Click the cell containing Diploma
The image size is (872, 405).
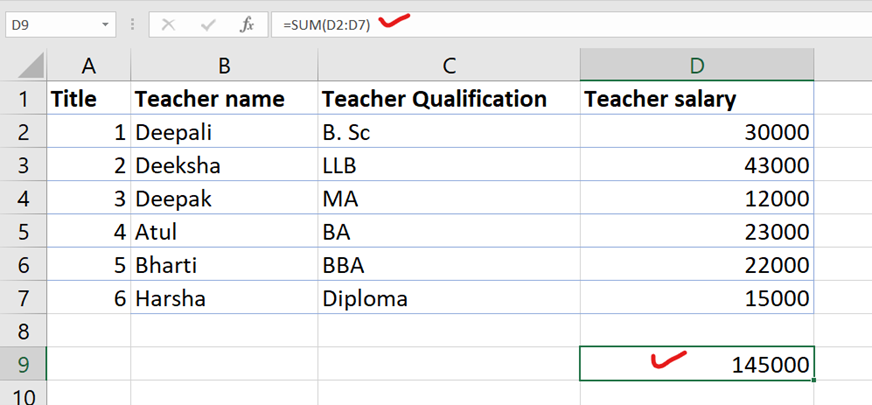tap(448, 298)
